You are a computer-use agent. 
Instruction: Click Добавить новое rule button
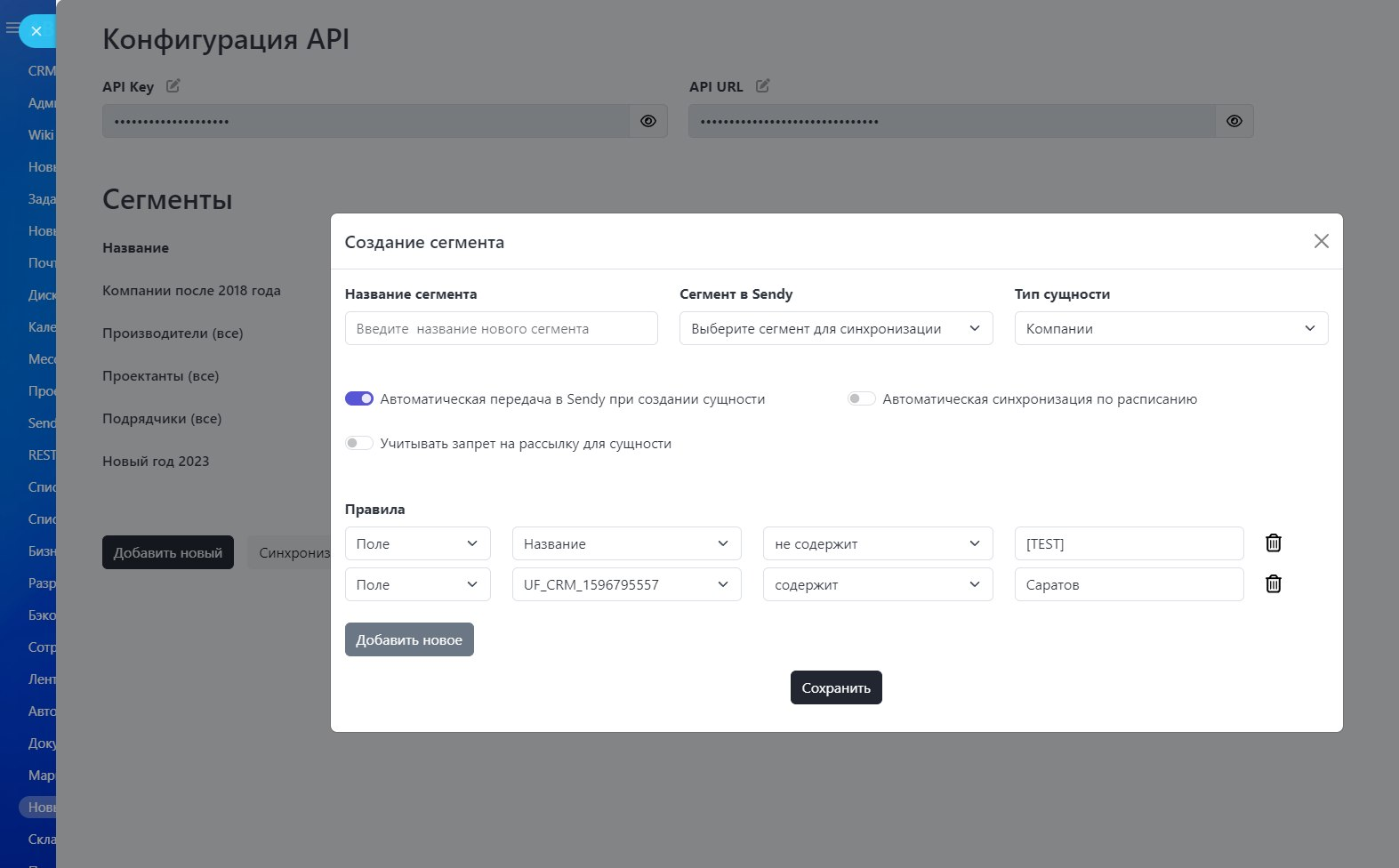point(409,639)
